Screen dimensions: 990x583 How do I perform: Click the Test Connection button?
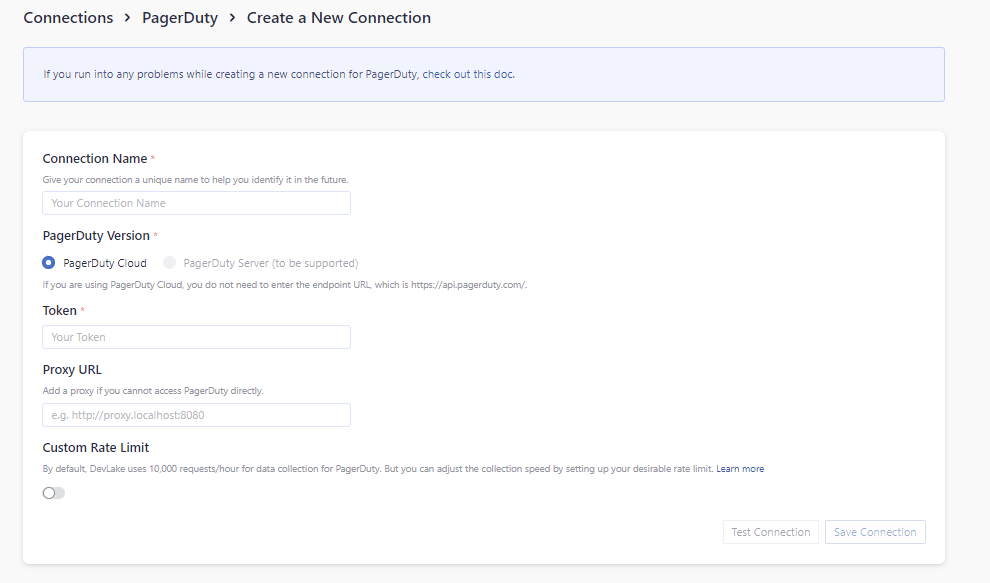(770, 531)
